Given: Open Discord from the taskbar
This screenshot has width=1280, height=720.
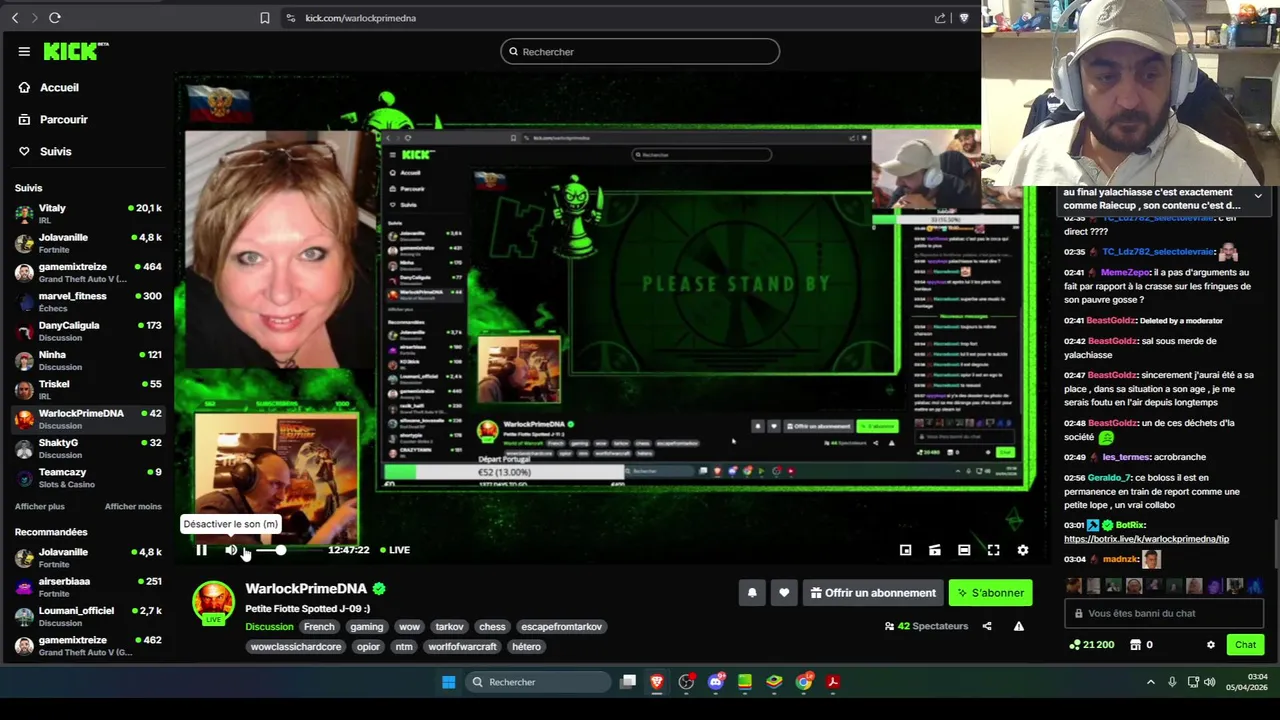Looking at the screenshot, I should pos(716,682).
